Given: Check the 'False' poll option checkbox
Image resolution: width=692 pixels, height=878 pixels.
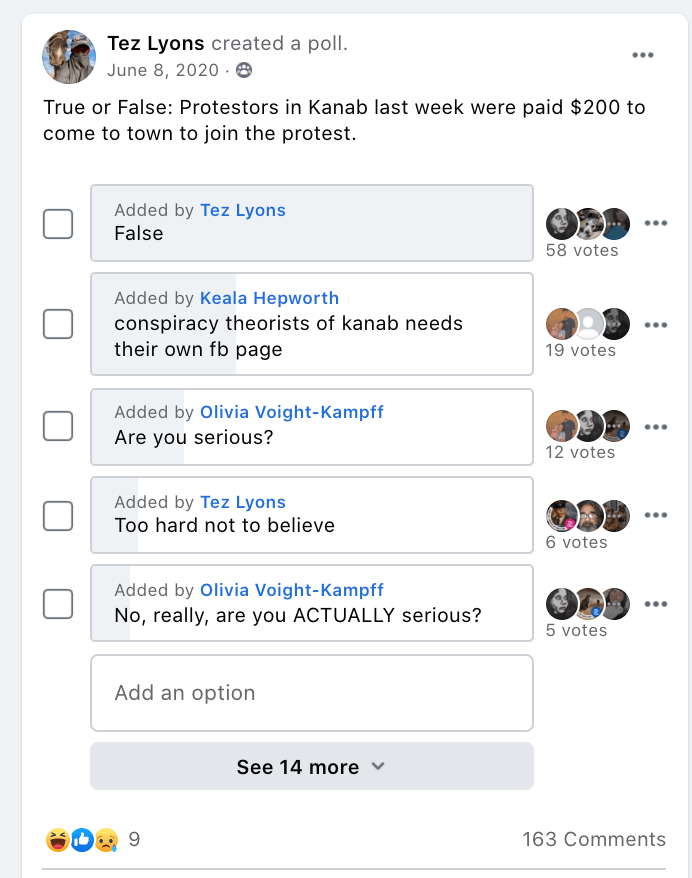Looking at the screenshot, I should coord(58,224).
